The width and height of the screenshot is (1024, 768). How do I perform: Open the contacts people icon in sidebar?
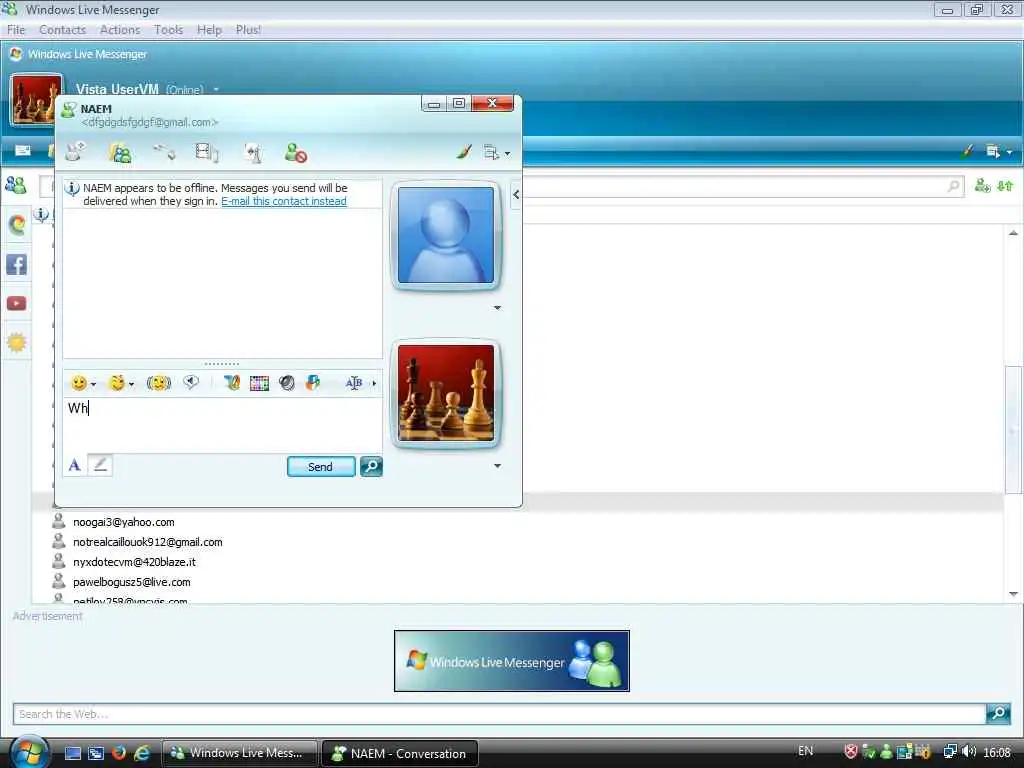click(x=16, y=185)
